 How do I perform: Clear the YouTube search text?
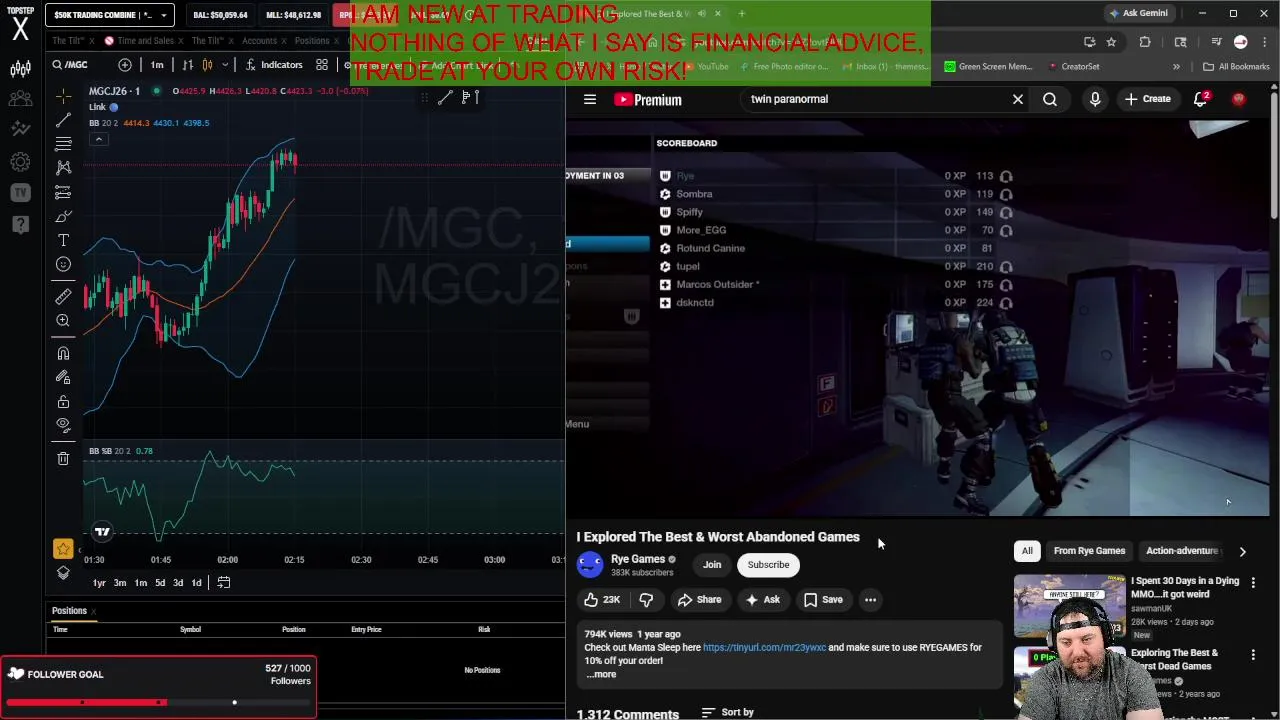pos(1018,99)
